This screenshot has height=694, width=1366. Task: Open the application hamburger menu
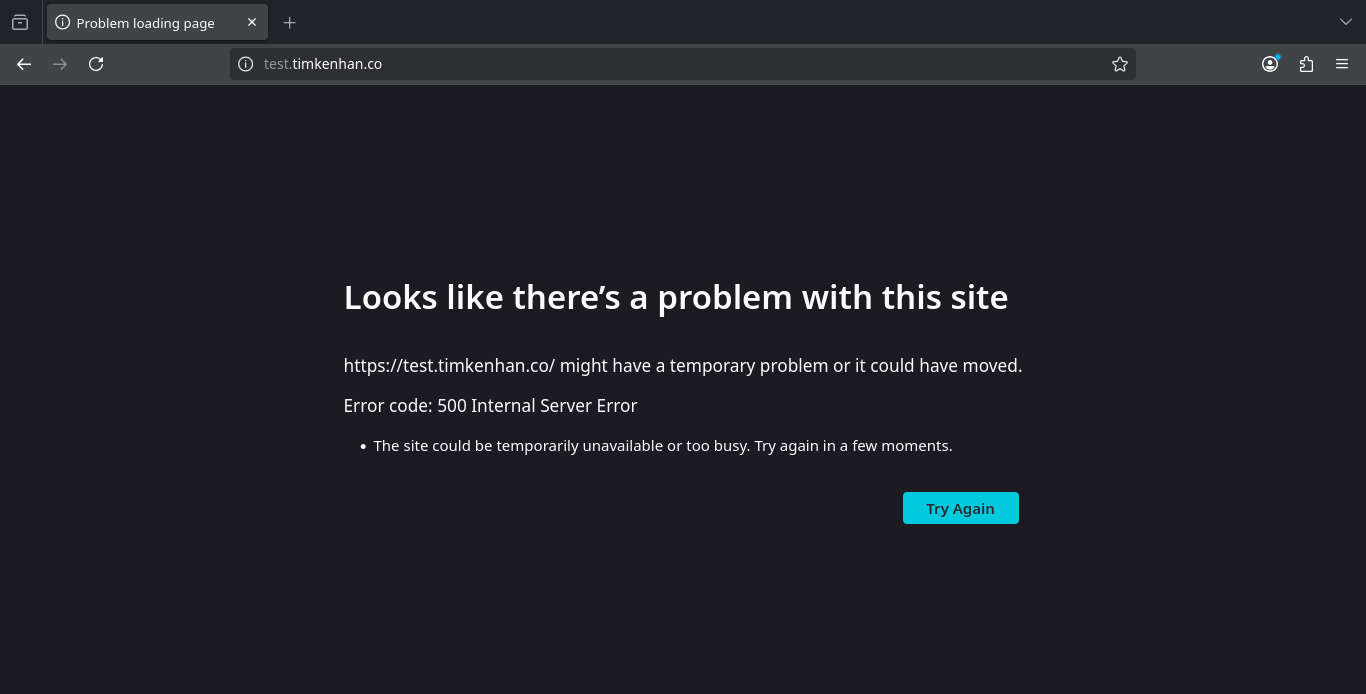click(x=1342, y=63)
